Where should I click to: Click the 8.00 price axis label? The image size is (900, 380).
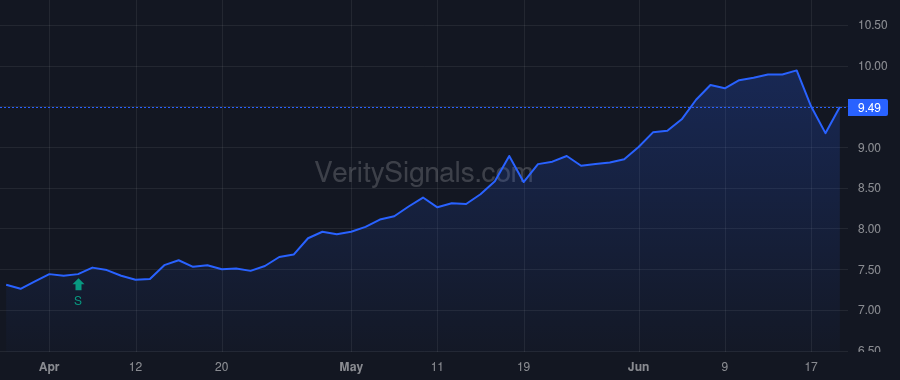pos(870,230)
